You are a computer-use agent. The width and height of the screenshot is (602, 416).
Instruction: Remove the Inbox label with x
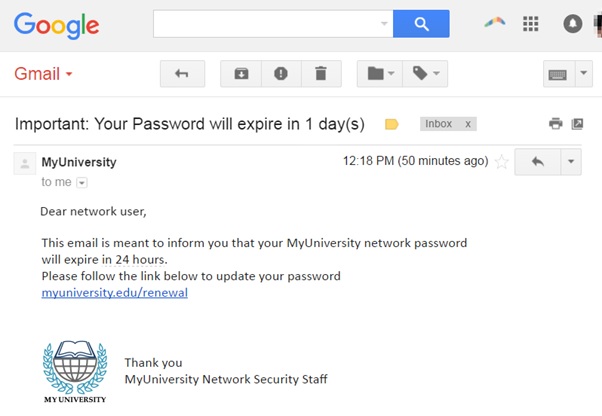point(468,124)
